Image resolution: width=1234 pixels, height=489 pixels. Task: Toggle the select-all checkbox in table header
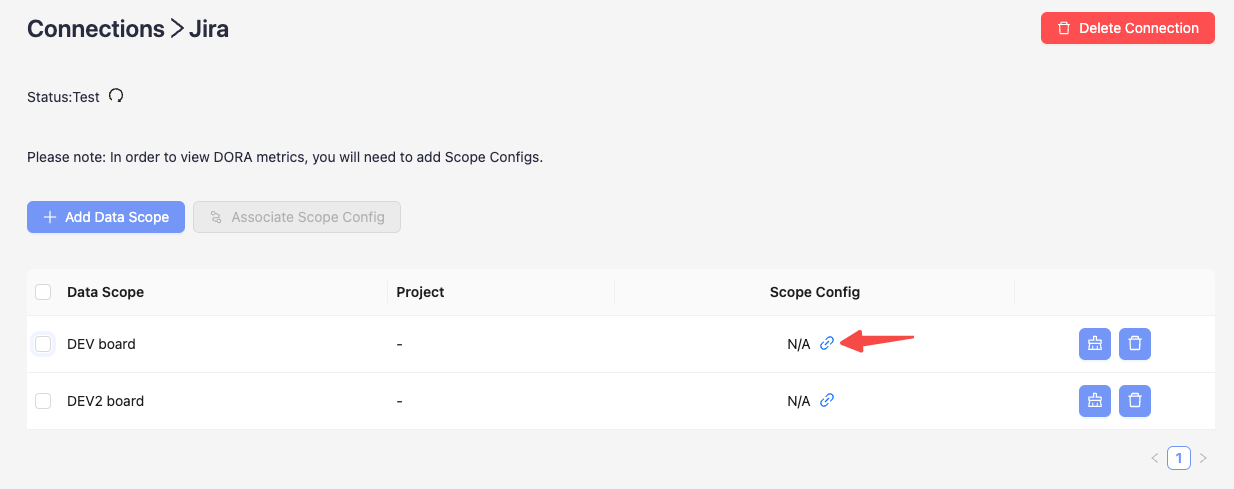(x=43, y=292)
